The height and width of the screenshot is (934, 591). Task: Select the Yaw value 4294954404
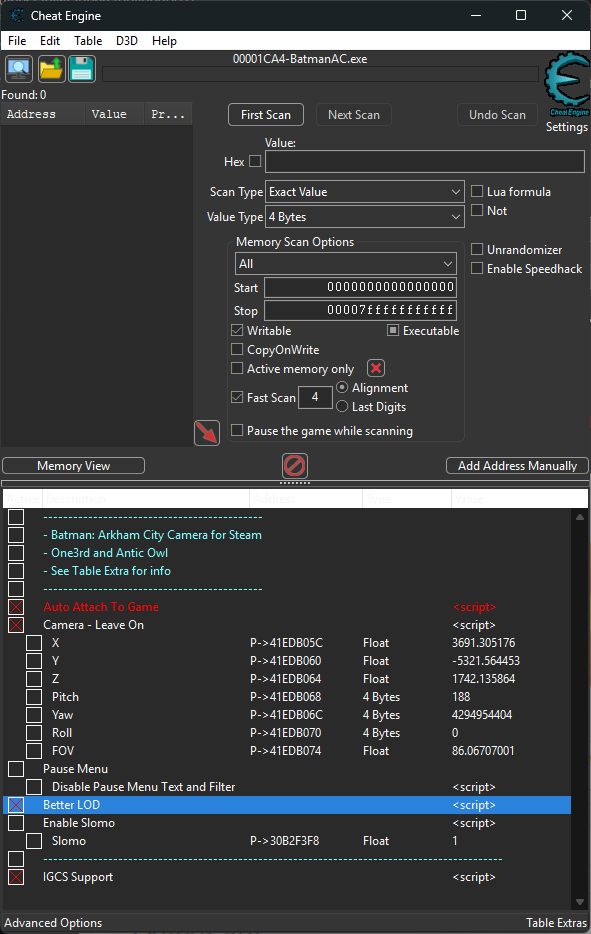pyautogui.click(x=482, y=715)
